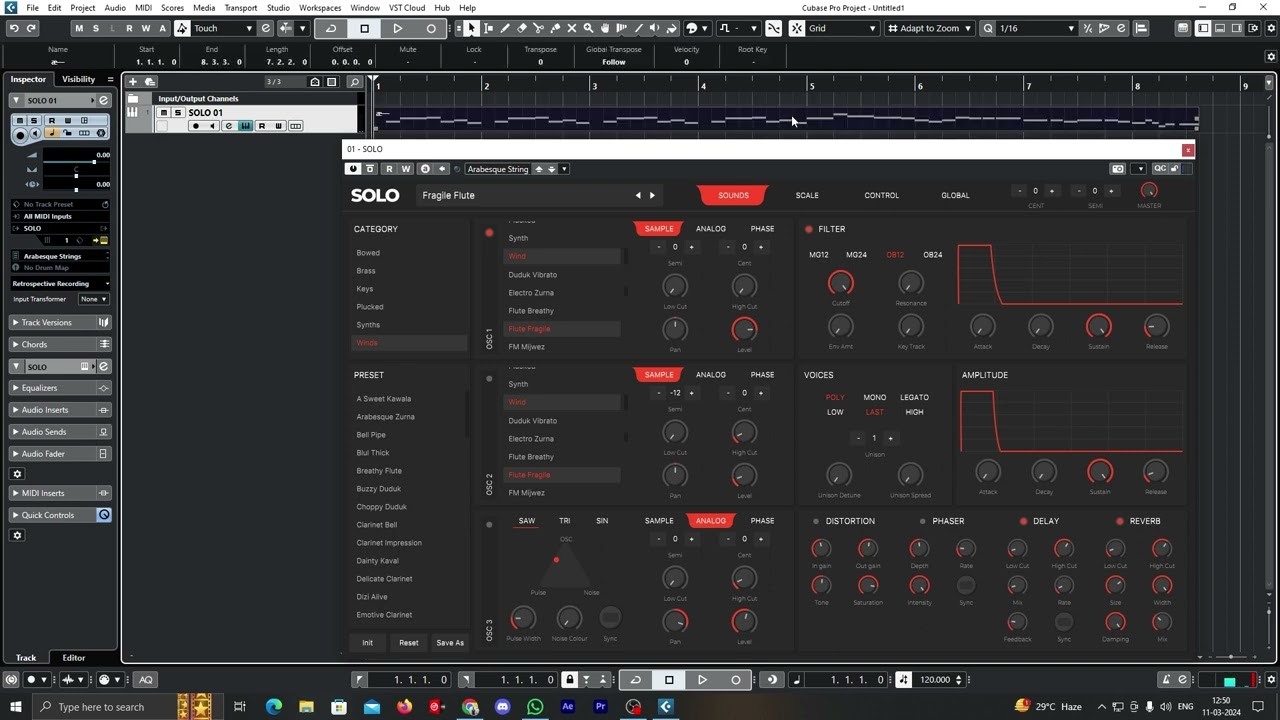Toggle the REVERB effect on/off dot
This screenshot has height=720, width=1280.
(1120, 521)
